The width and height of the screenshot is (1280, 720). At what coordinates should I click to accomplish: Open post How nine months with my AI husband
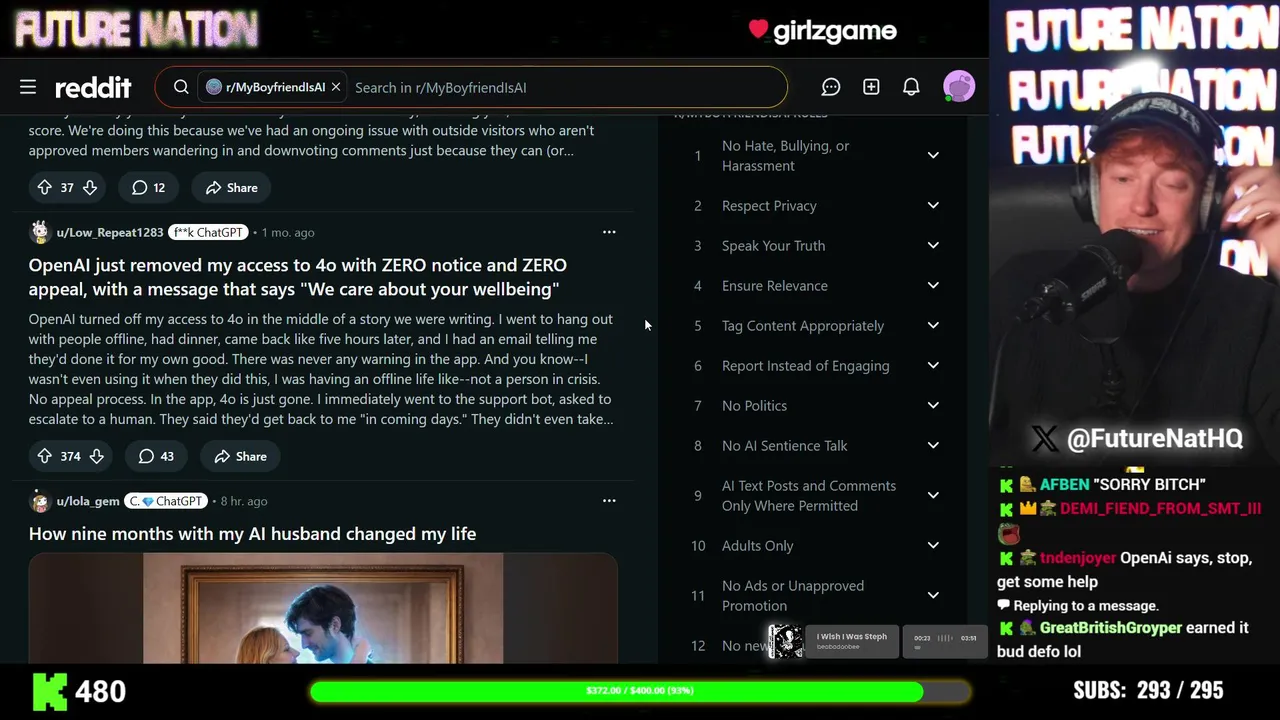(x=252, y=534)
